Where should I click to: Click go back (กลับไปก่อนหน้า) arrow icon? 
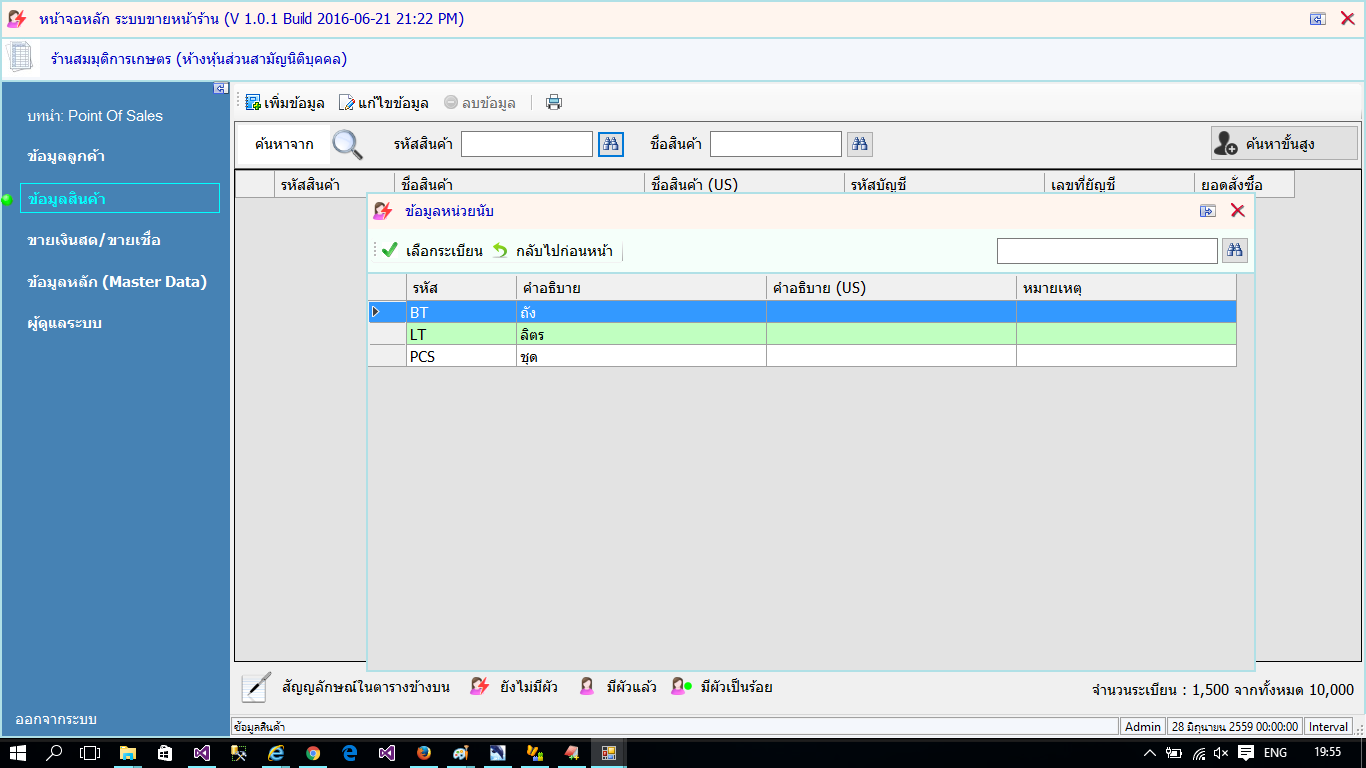[500, 251]
